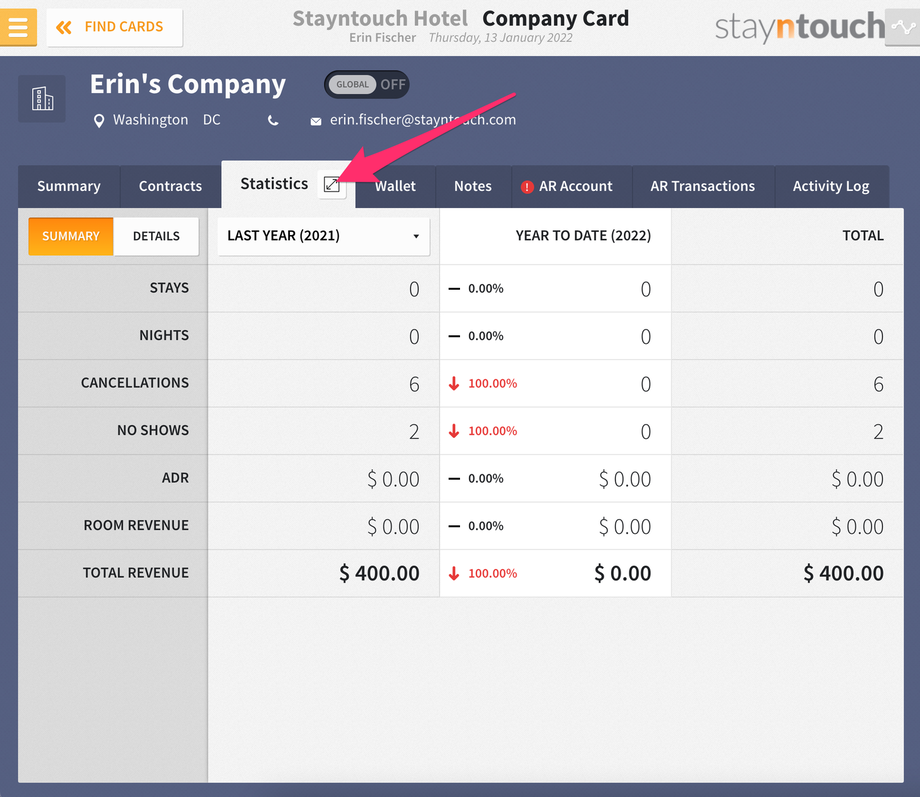This screenshot has width=920, height=797.
Task: Switch to the Summary tab
Action: click(69, 186)
